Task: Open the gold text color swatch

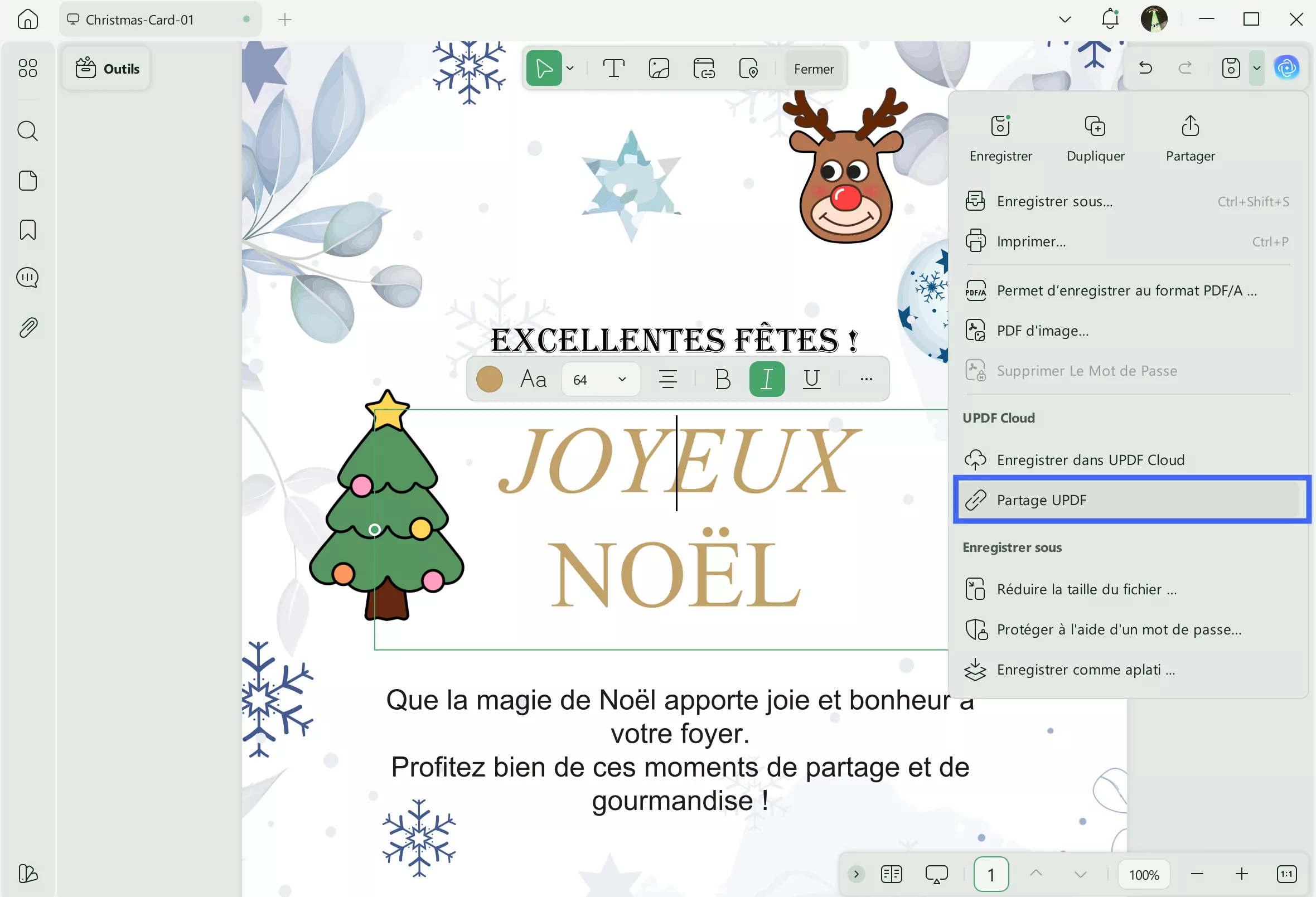Action: tap(489, 379)
